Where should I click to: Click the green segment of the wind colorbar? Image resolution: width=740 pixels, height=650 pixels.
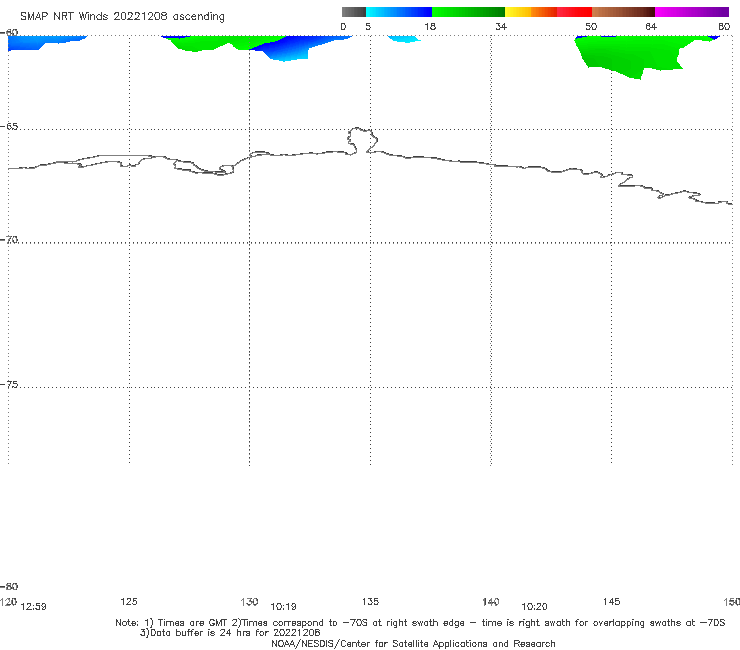(468, 12)
